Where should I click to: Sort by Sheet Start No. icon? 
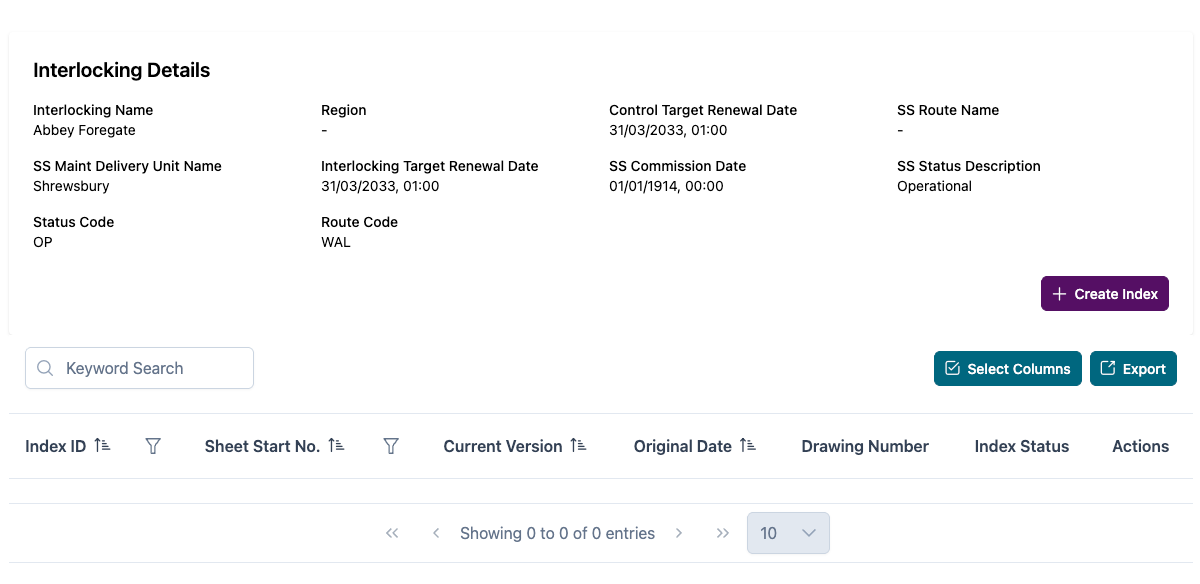pyautogui.click(x=336, y=446)
